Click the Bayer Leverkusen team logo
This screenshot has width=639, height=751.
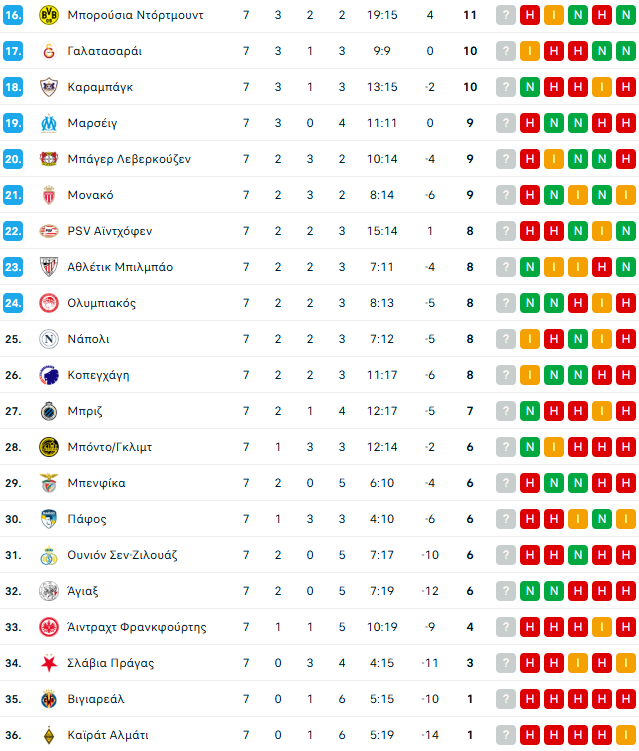point(48,159)
